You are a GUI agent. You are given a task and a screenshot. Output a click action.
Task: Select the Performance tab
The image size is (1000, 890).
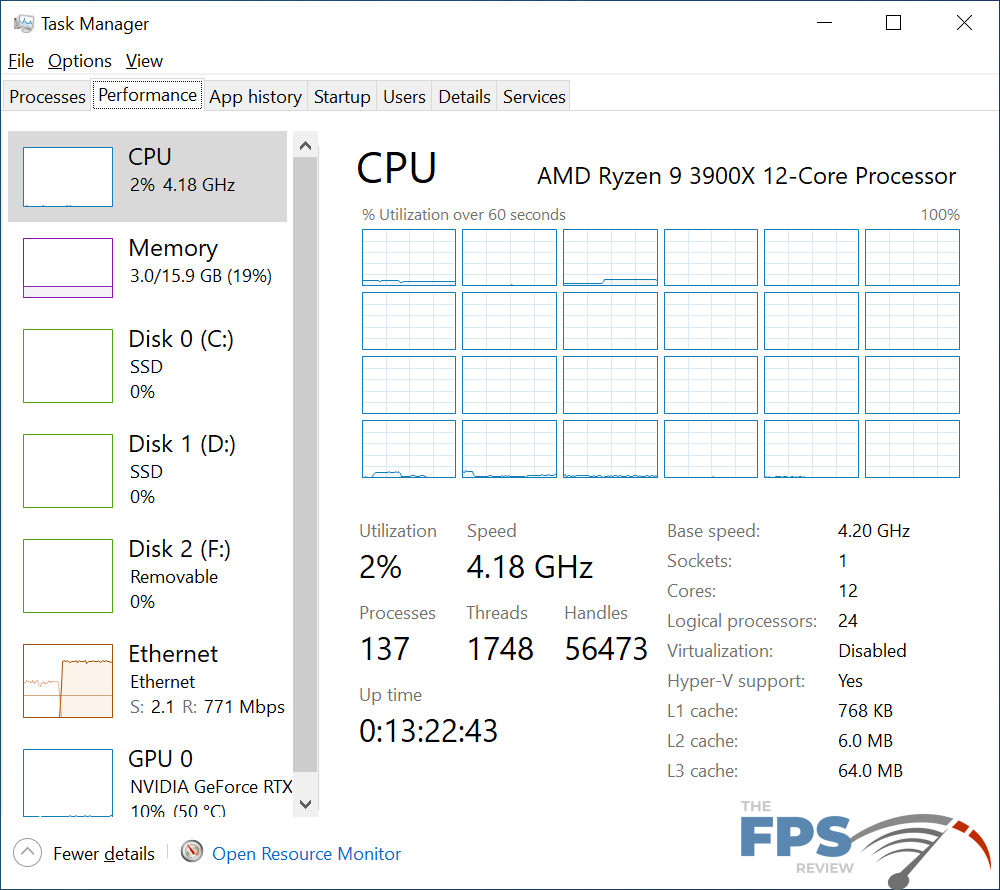(x=147, y=95)
